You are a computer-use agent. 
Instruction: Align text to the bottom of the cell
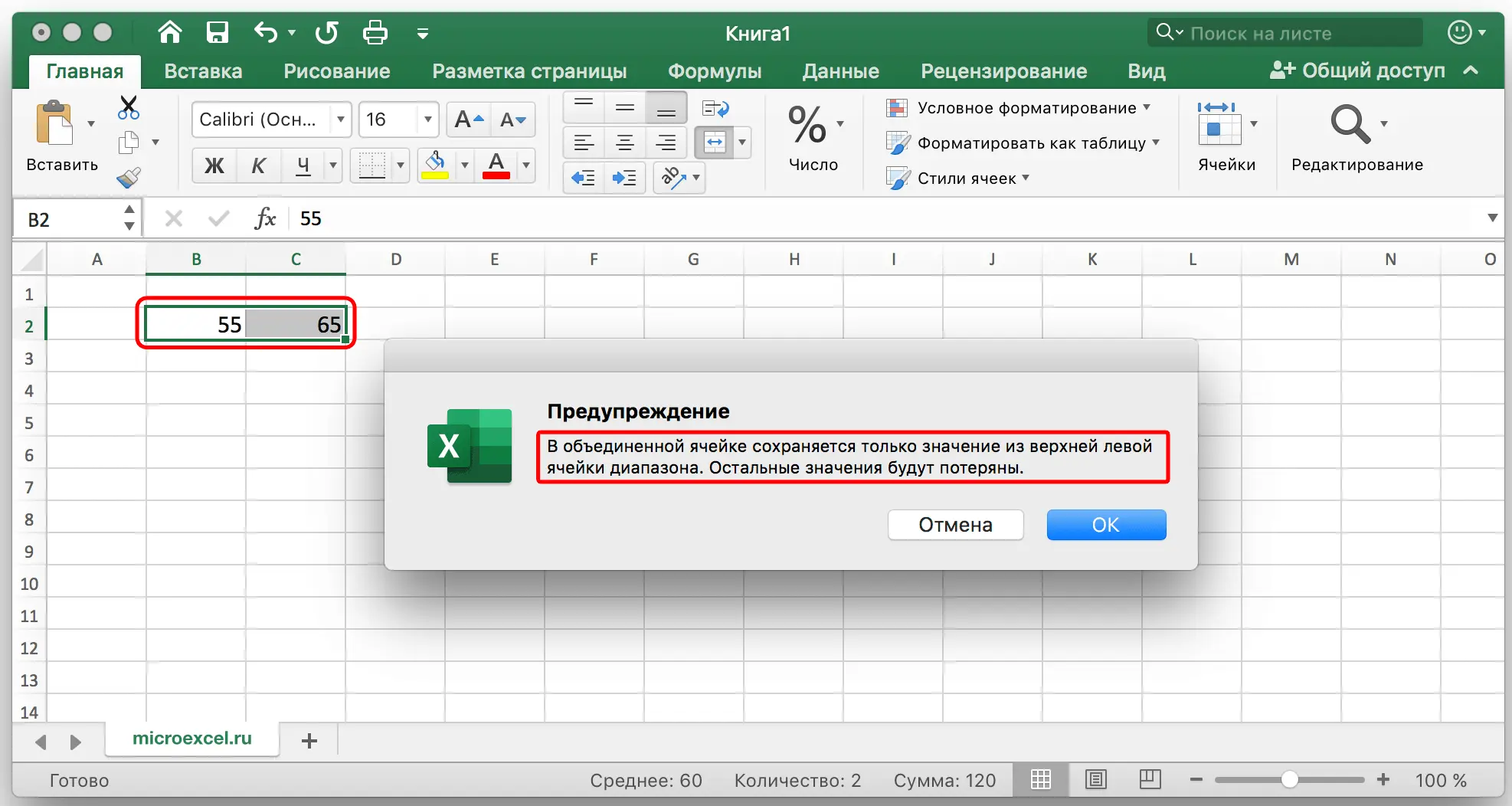pyautogui.click(x=666, y=107)
